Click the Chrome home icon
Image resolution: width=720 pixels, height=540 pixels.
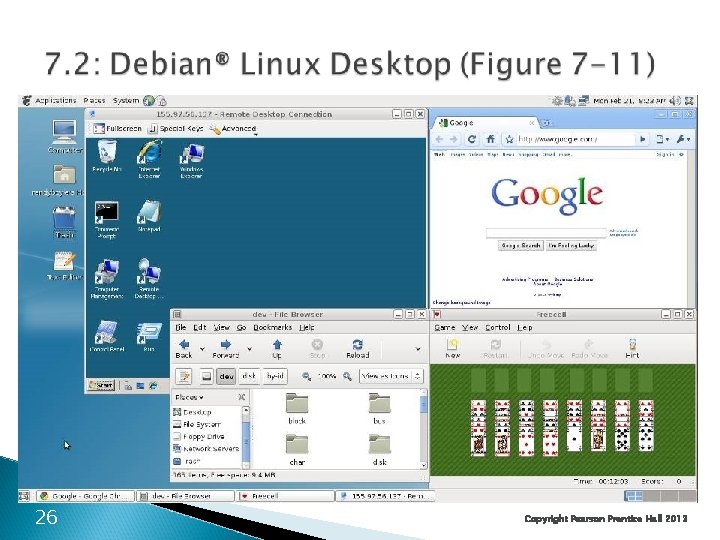[x=490, y=139]
